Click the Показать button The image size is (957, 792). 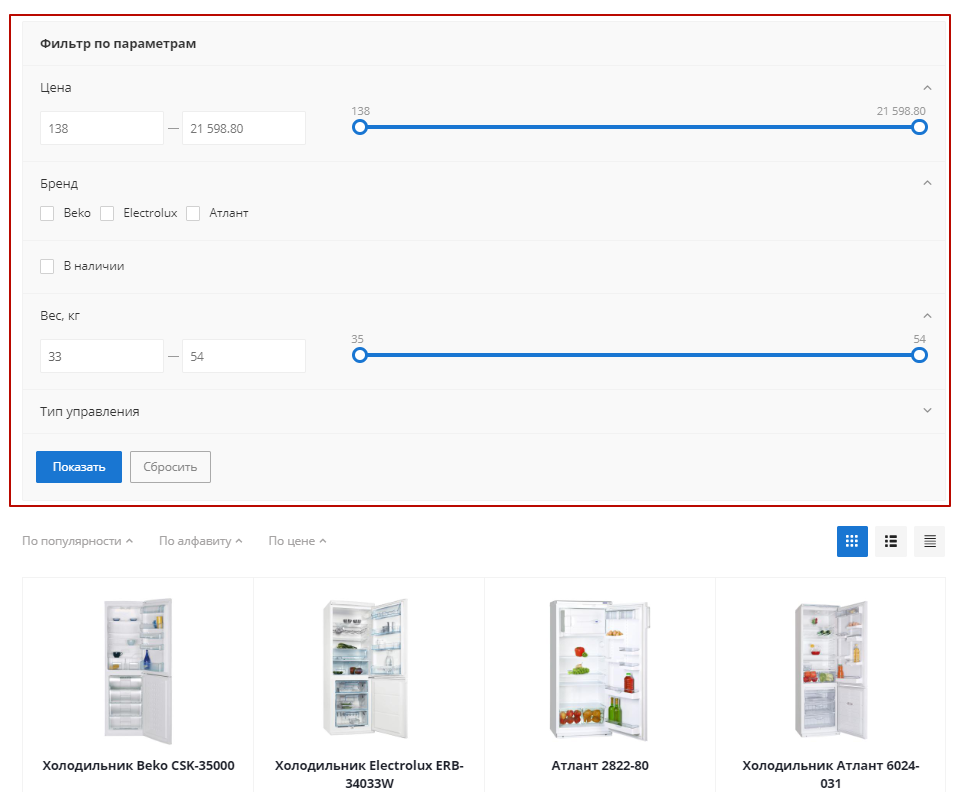(79, 467)
